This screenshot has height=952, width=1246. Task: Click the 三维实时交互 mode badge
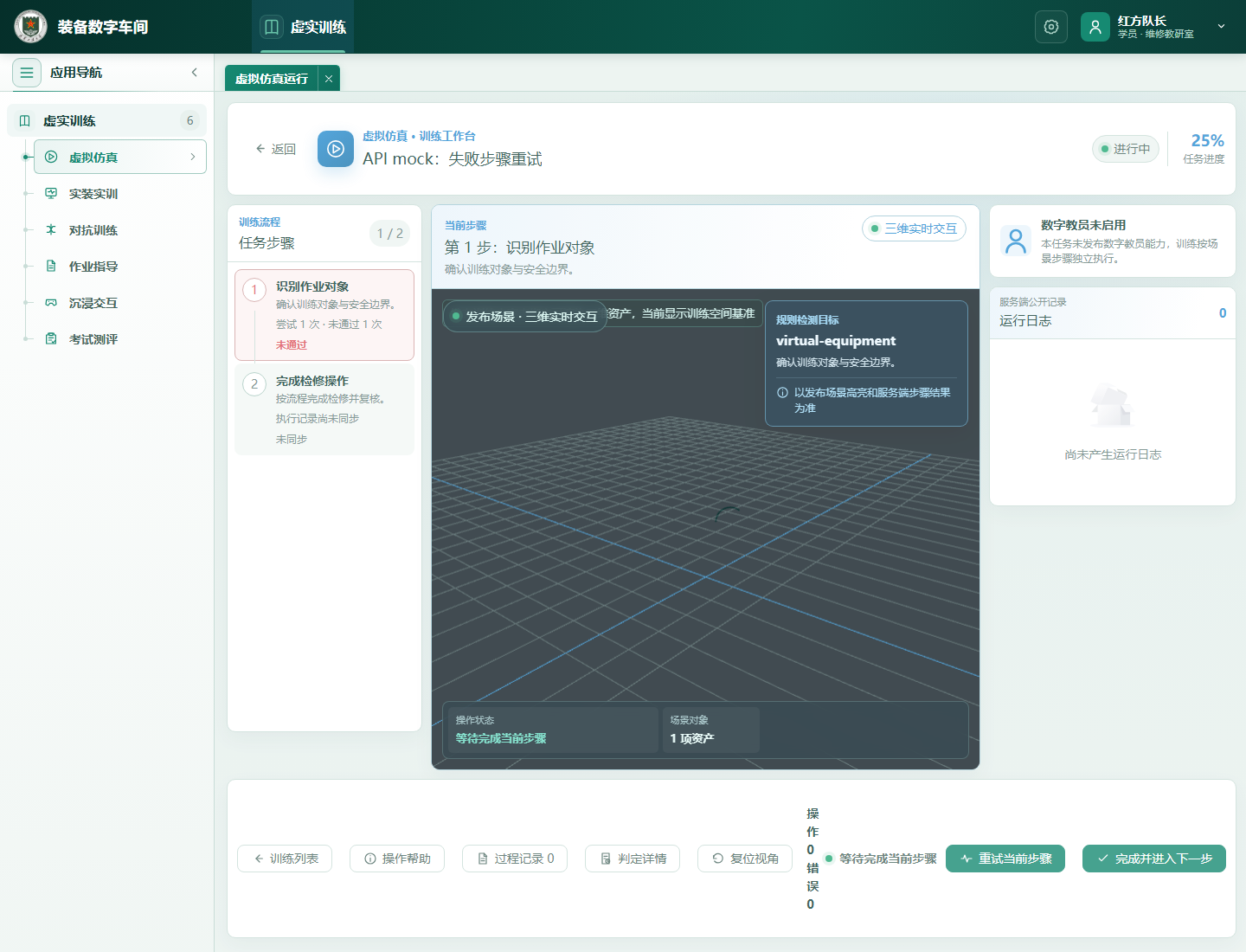pyautogui.click(x=914, y=228)
